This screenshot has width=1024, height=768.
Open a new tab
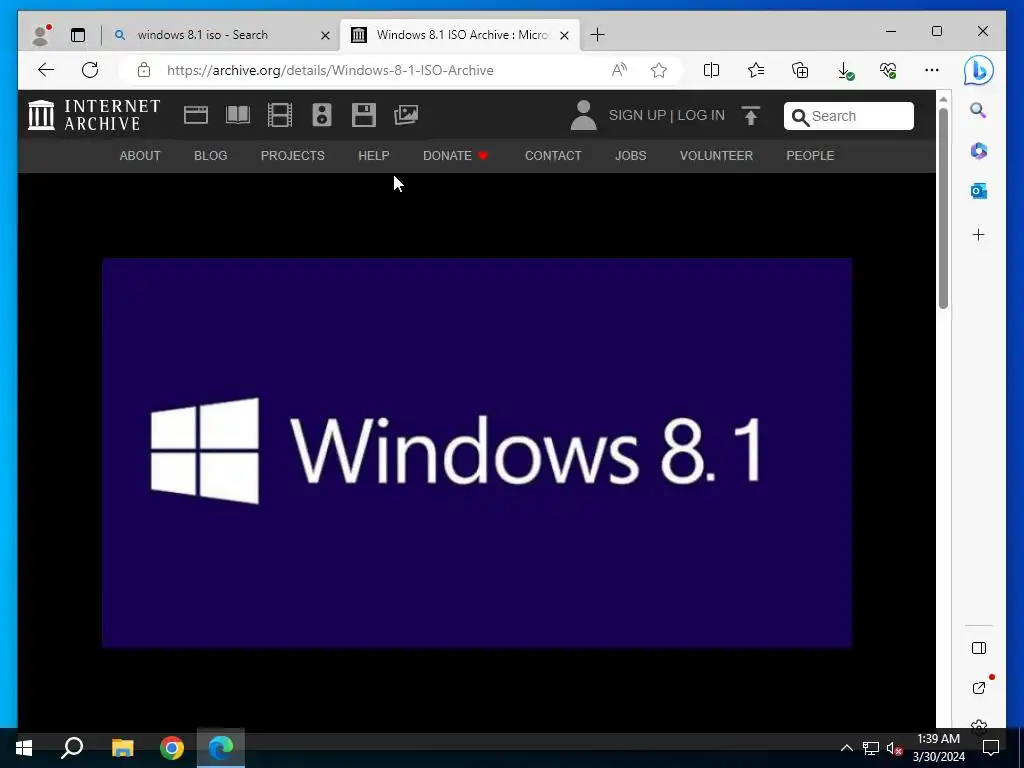pos(597,35)
